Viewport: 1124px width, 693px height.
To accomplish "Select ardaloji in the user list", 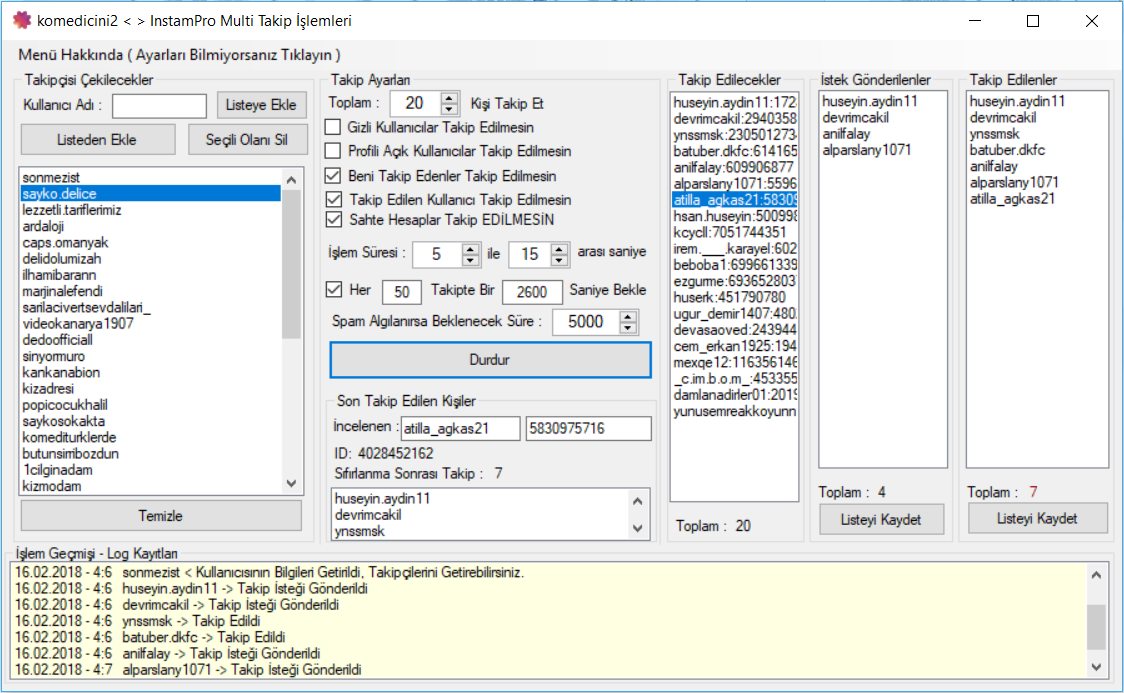I will click(x=151, y=226).
